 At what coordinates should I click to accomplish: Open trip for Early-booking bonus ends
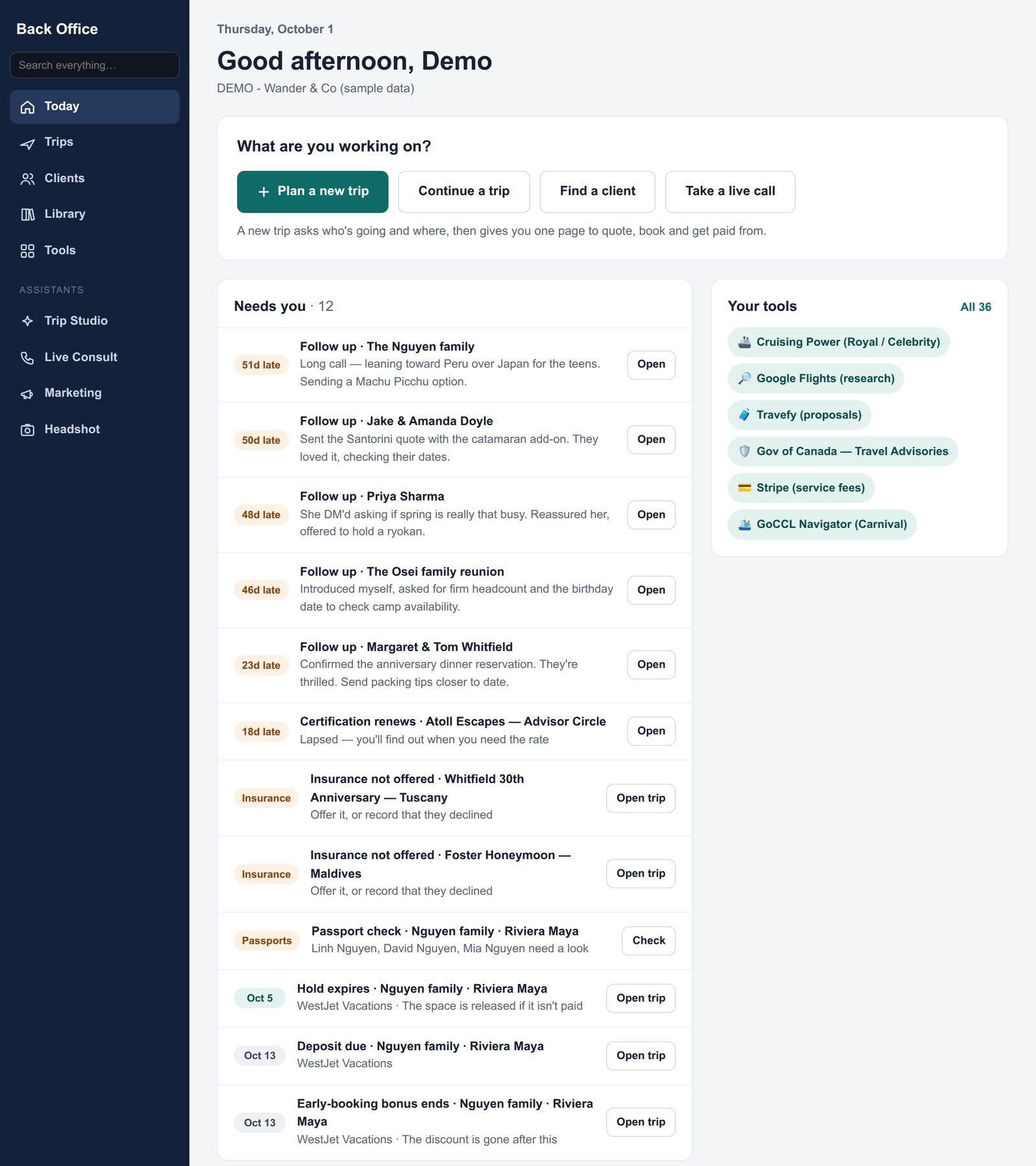(x=640, y=1122)
